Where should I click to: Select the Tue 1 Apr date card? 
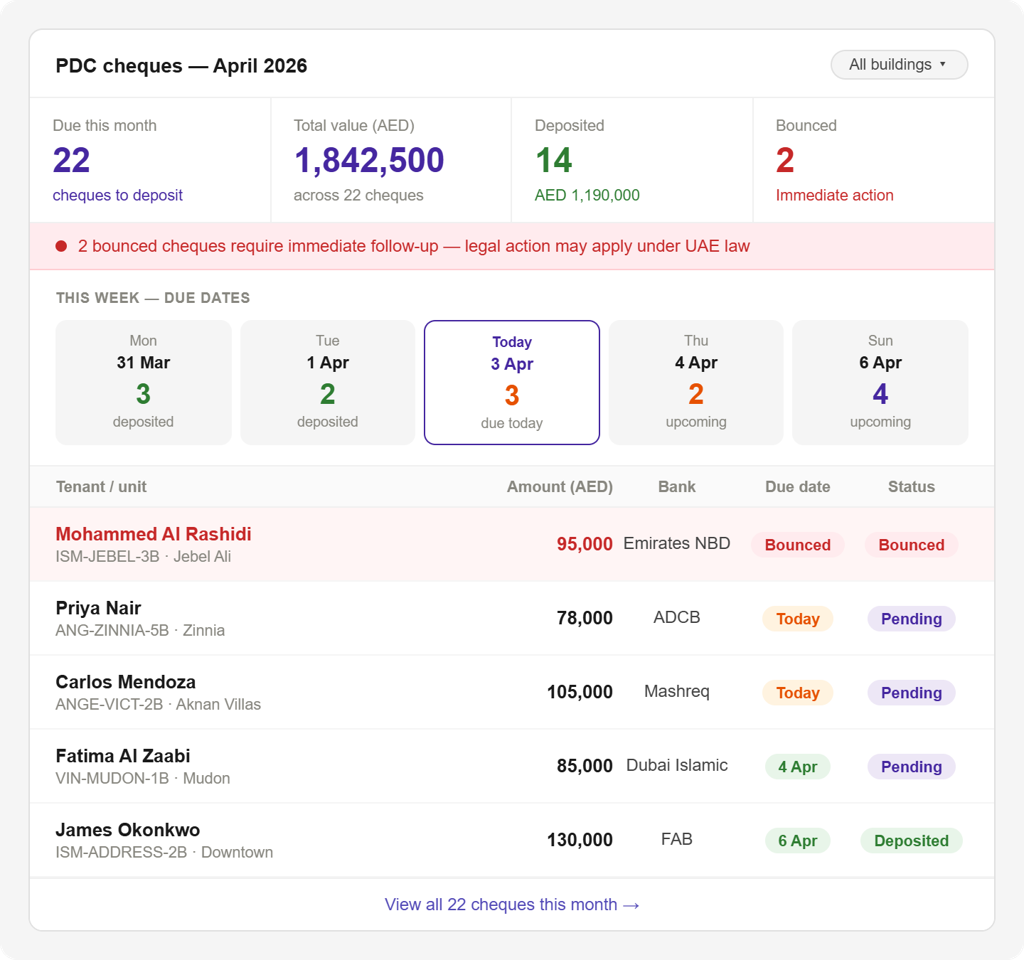pos(328,383)
